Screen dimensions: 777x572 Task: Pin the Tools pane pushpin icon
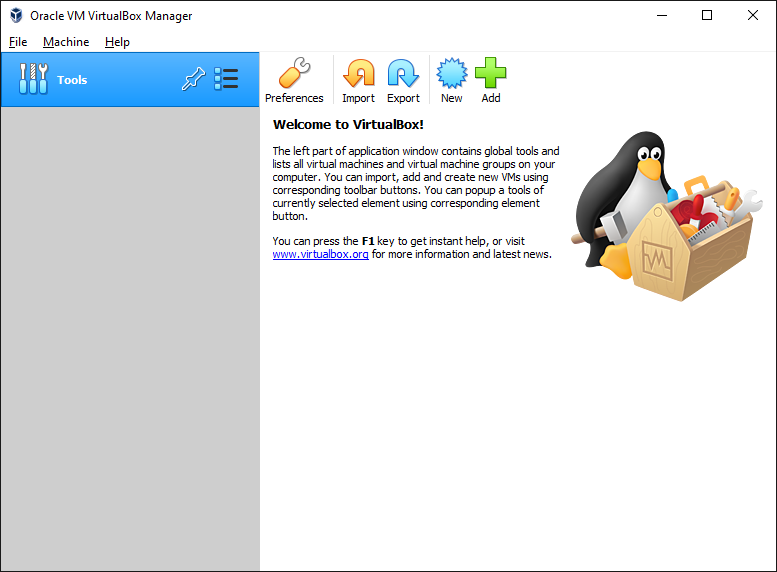coord(193,79)
